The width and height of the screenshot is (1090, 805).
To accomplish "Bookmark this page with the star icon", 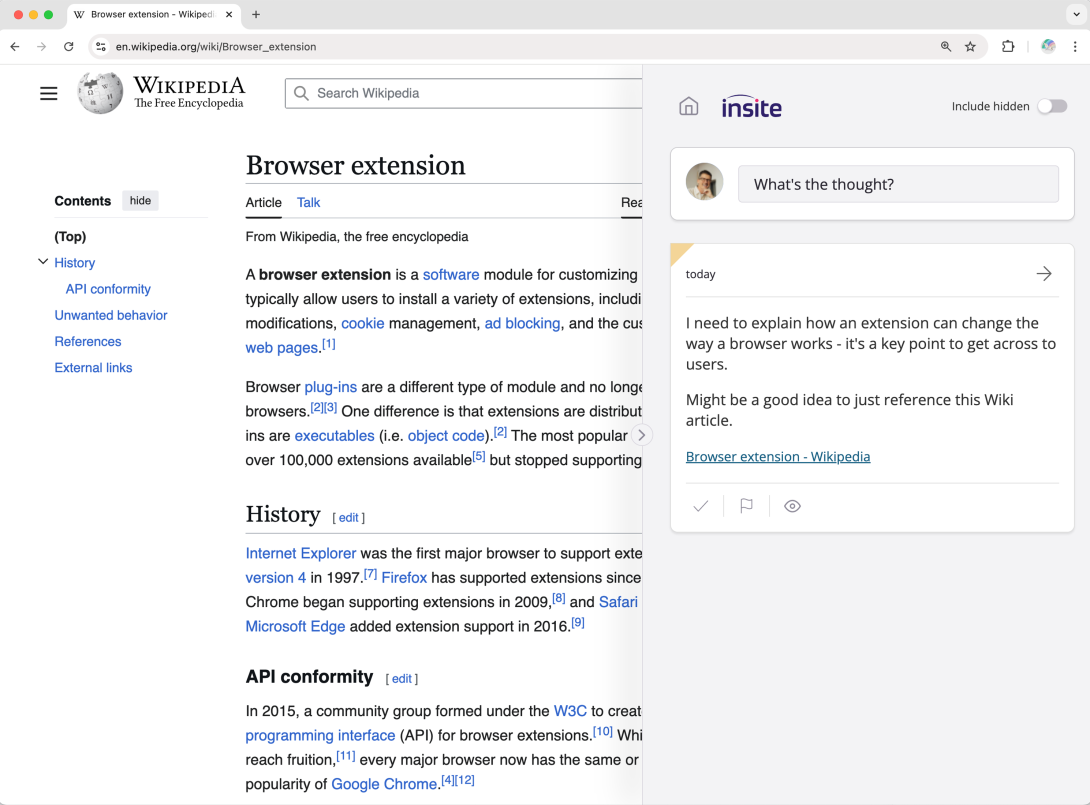I will (x=970, y=47).
